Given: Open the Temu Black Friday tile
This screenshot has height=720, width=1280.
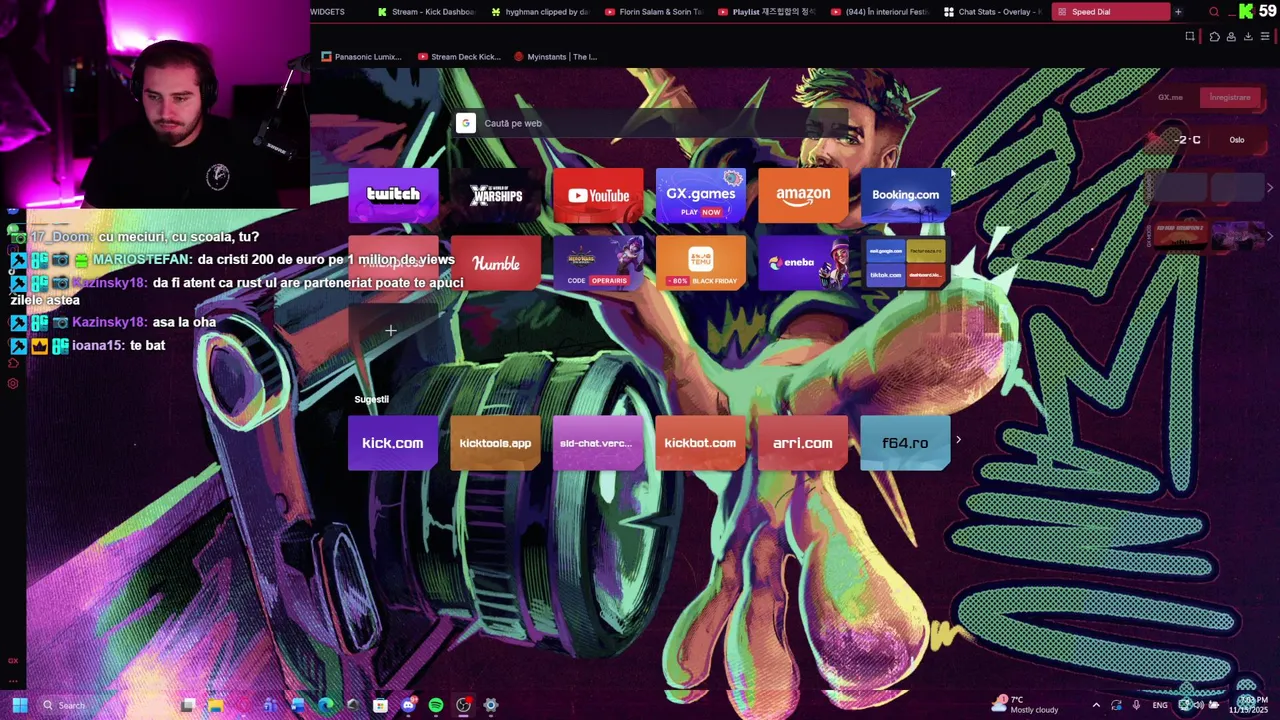Looking at the screenshot, I should [x=700, y=263].
